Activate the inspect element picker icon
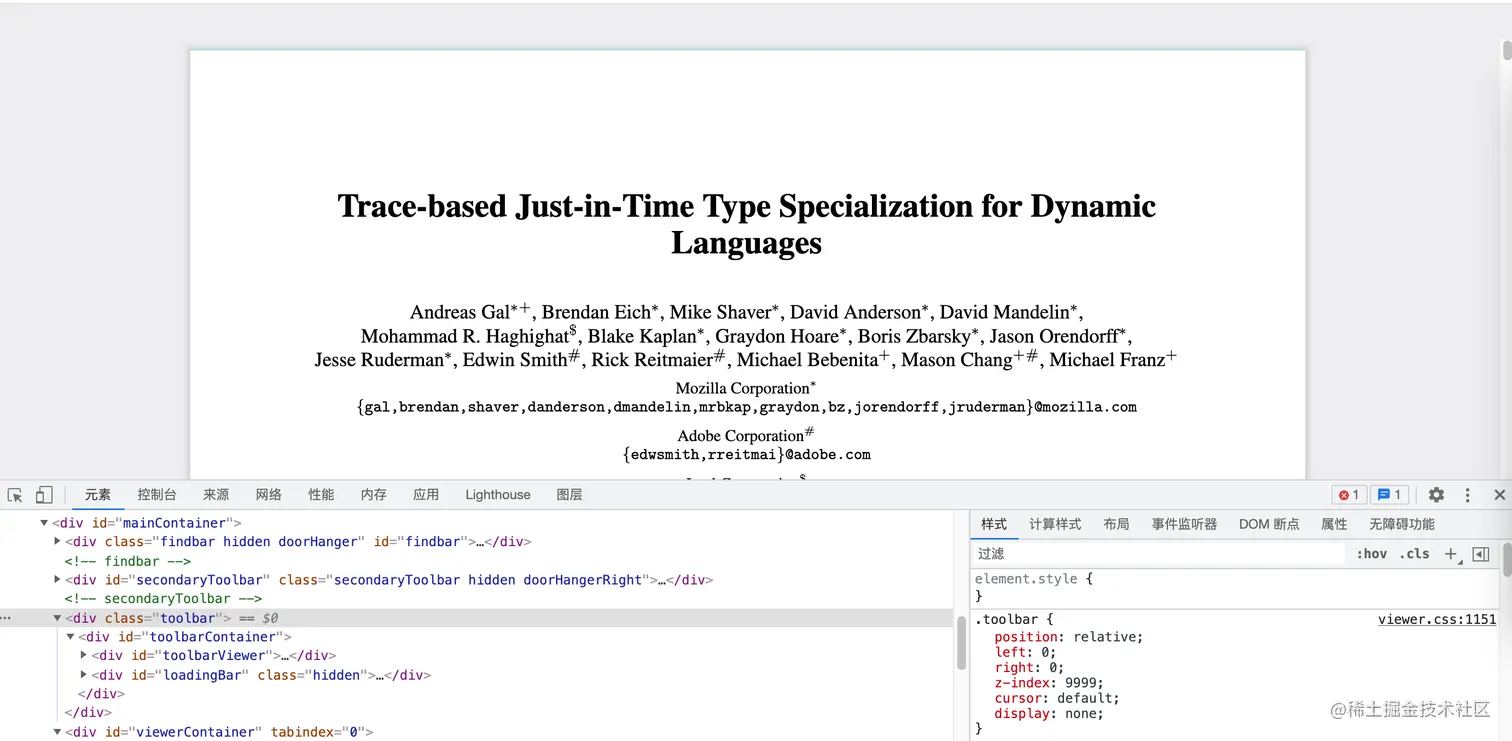1512x741 pixels. [15, 495]
